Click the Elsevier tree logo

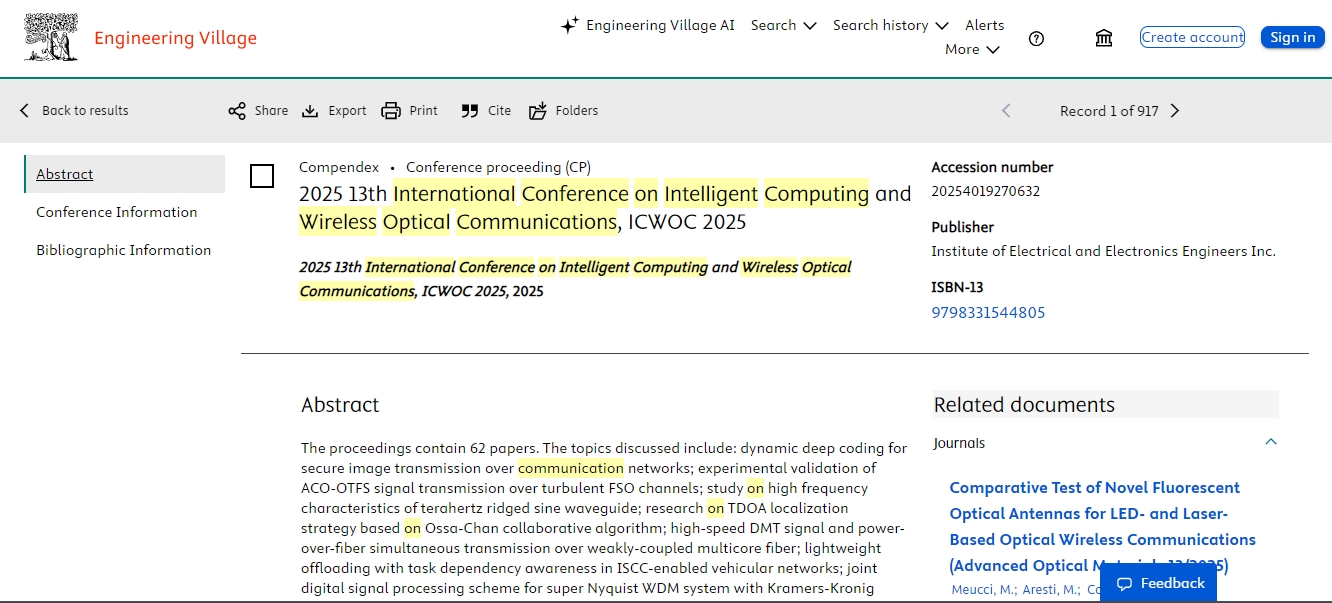(50, 38)
